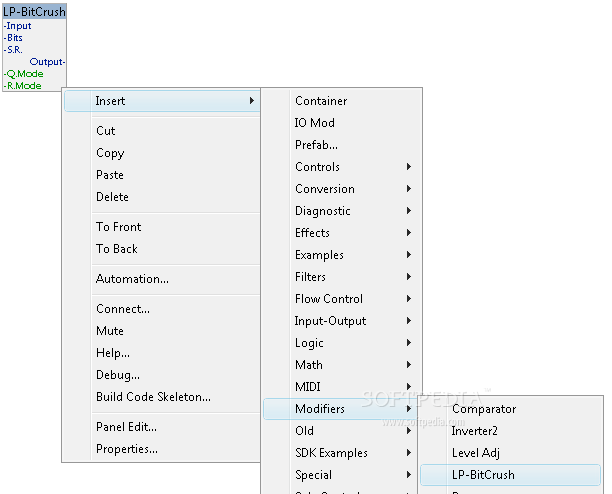Select Delete in the context menu
This screenshot has width=612, height=494.
pyautogui.click(x=162, y=197)
